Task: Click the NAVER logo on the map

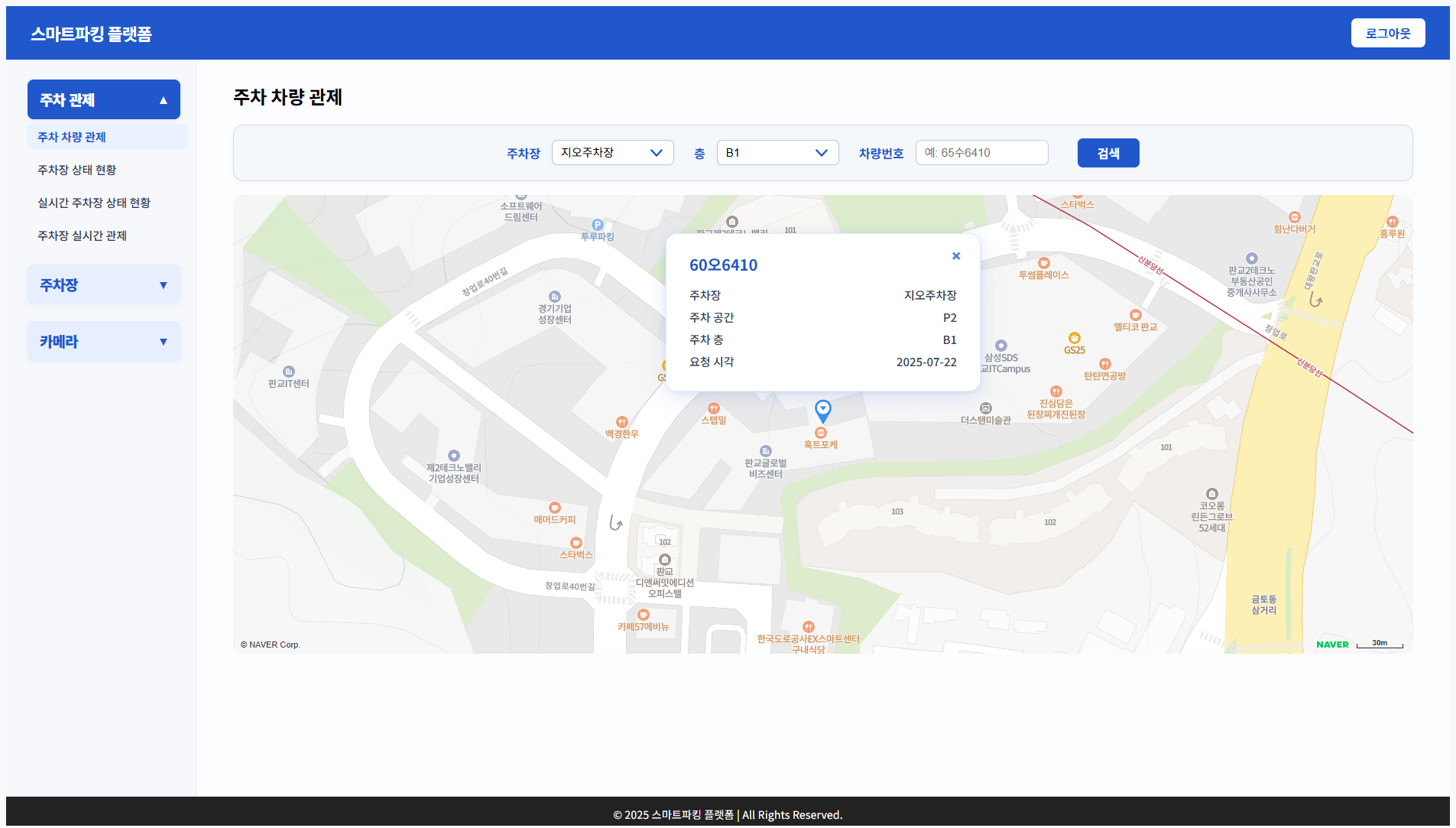Action: (x=1332, y=645)
